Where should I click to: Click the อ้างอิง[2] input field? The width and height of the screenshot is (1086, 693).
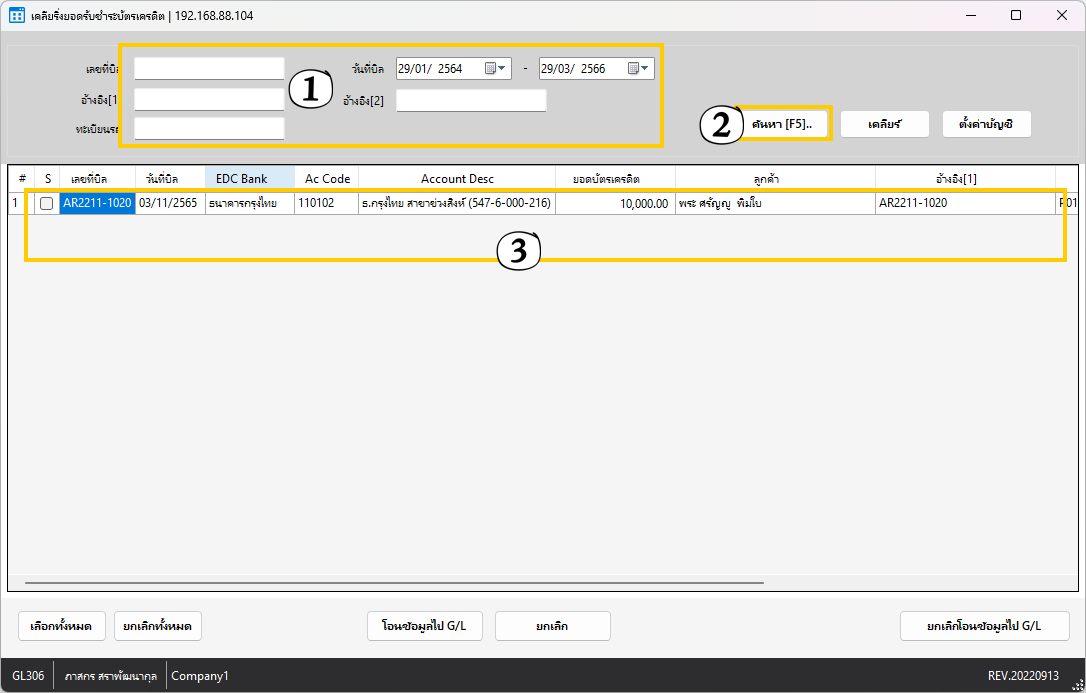click(471, 101)
